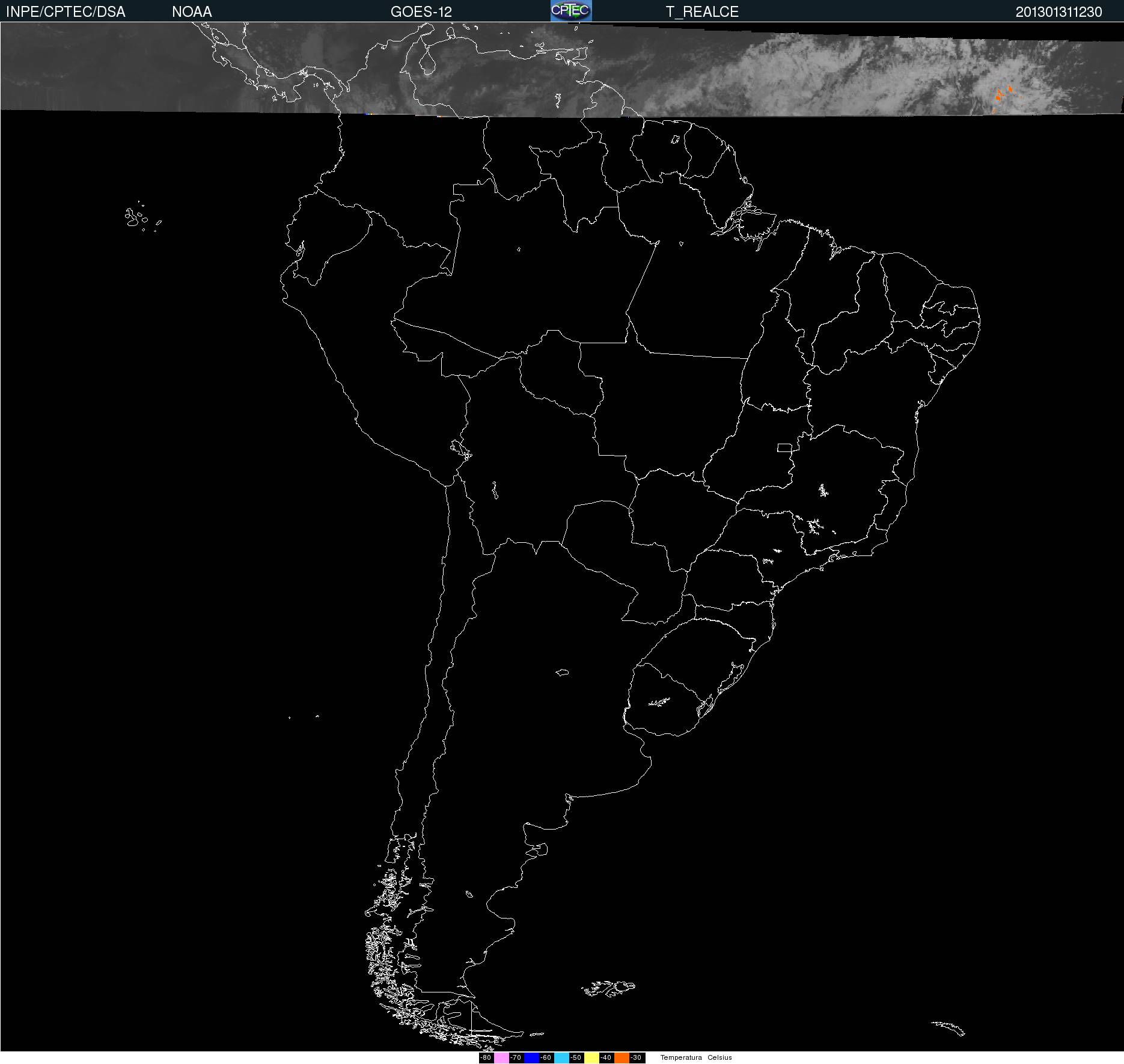Click the -30 legend value

pyautogui.click(x=636, y=1058)
